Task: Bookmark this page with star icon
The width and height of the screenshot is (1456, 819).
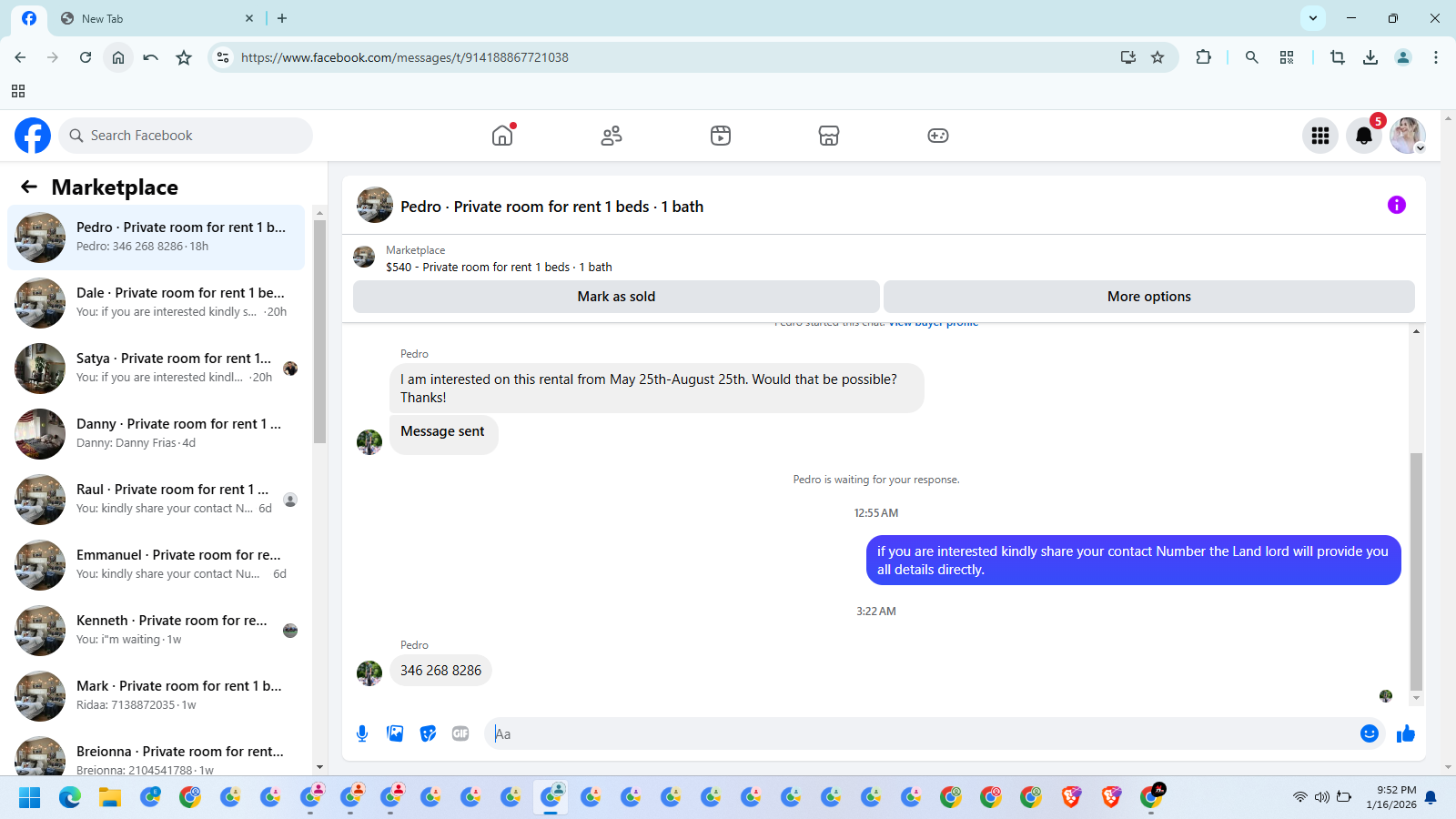Action: [1158, 57]
